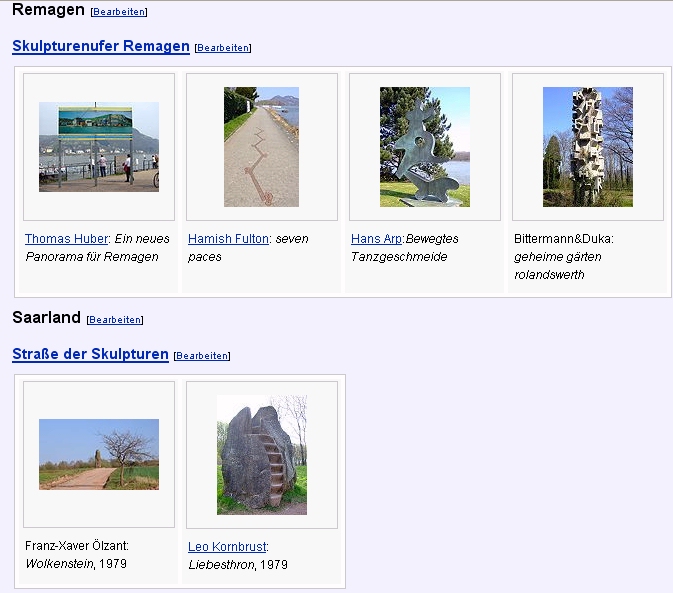Follow the Hans Arp artist link

pyautogui.click(x=376, y=239)
